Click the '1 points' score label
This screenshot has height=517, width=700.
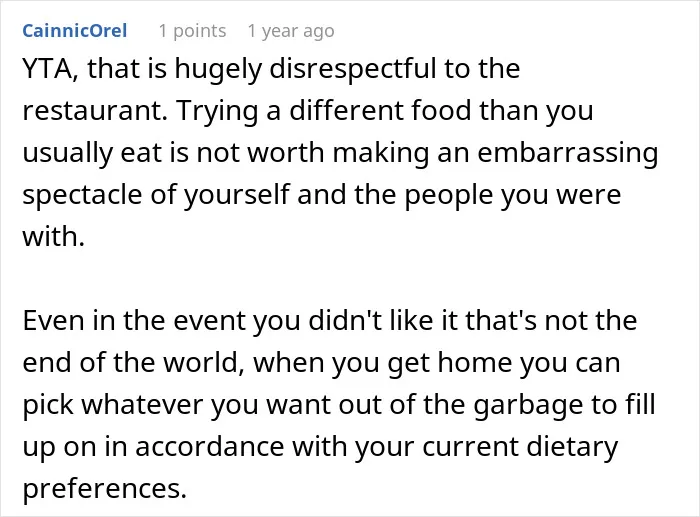pyautogui.click(x=192, y=31)
